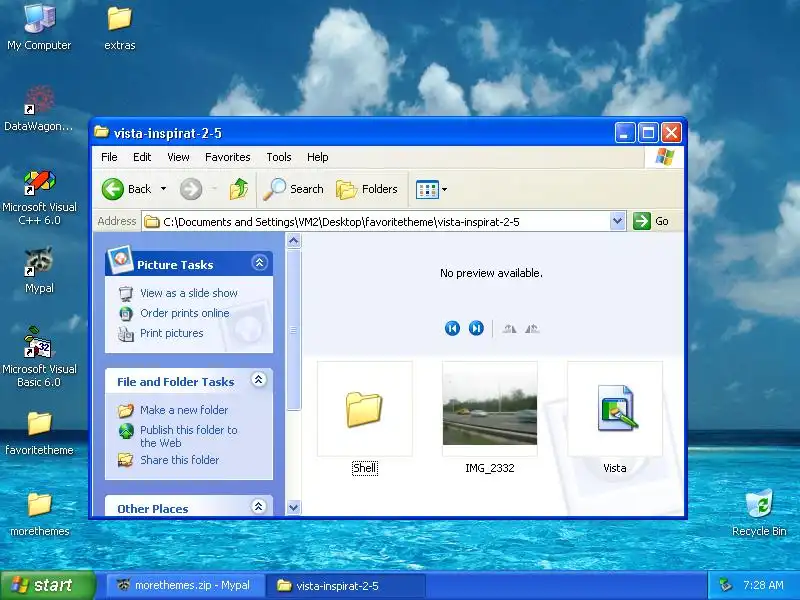800x600 pixels.
Task: Open the Favorites menu
Action: [x=228, y=157]
